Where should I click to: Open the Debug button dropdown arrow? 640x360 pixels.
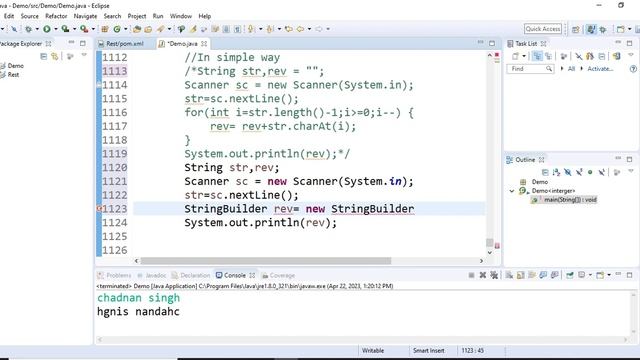tap(37, 29)
